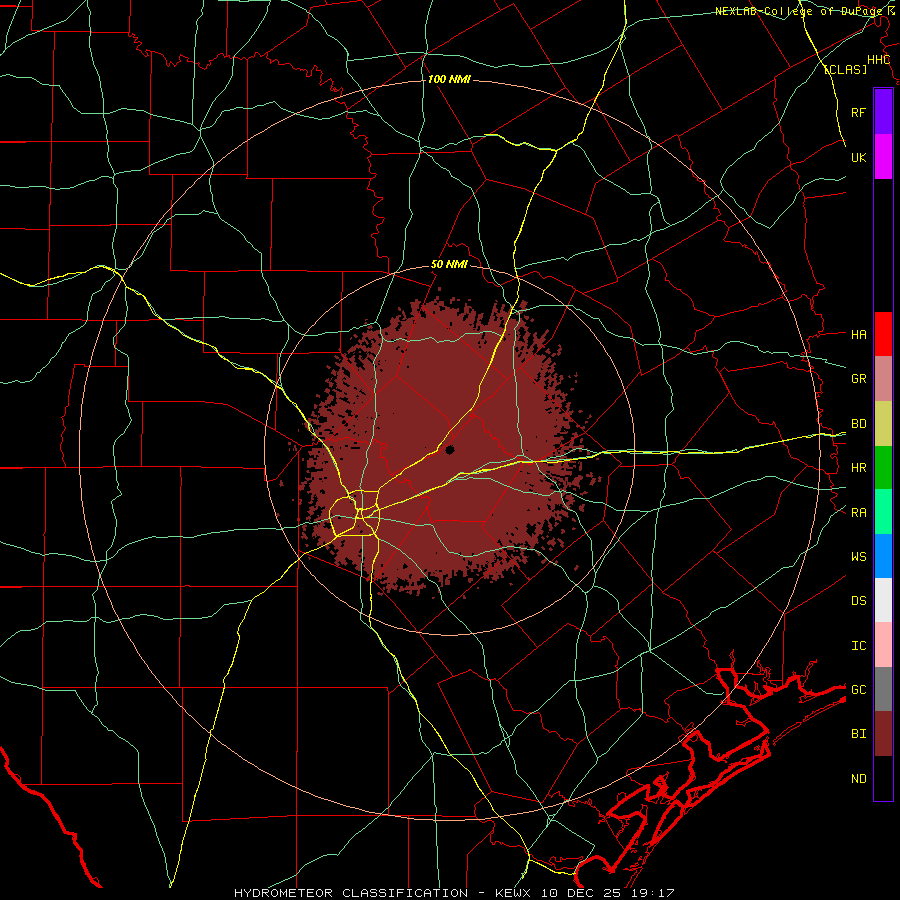The width and height of the screenshot is (900, 900).
Task: Click the "DS" legend label
Action: [858, 601]
